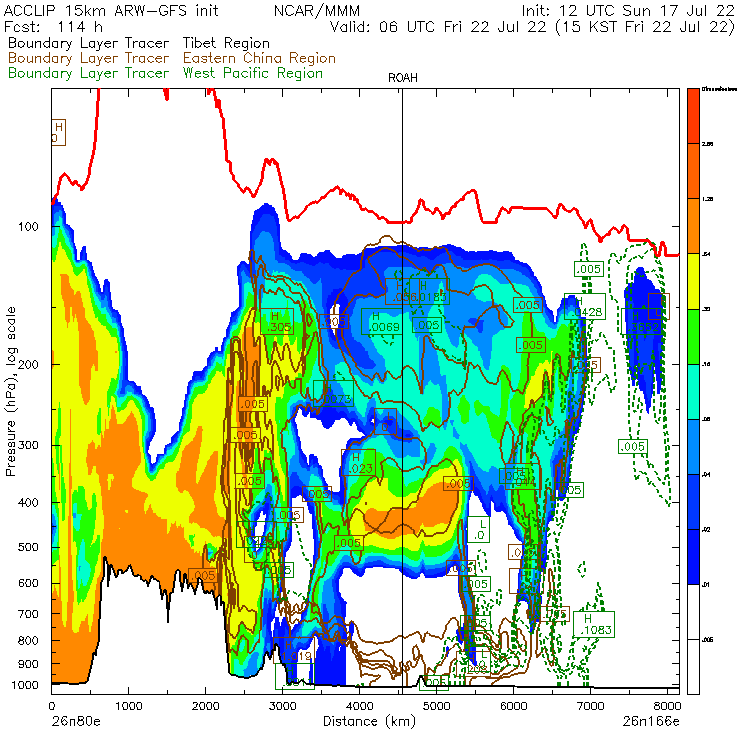Viewport: 740px width, 740px height.
Task: Click the 400 hPa pressure tick label
Action: click(28, 503)
